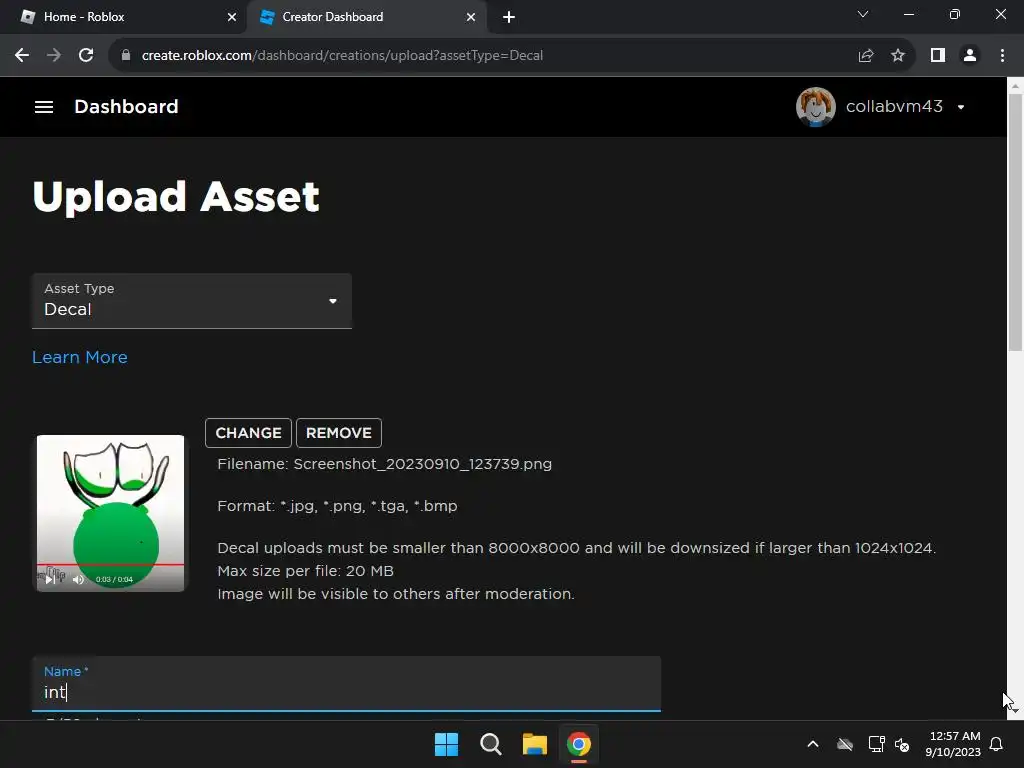The height and width of the screenshot is (768, 1024).
Task: Open the clock showing 12:57 AM
Action: (953, 744)
